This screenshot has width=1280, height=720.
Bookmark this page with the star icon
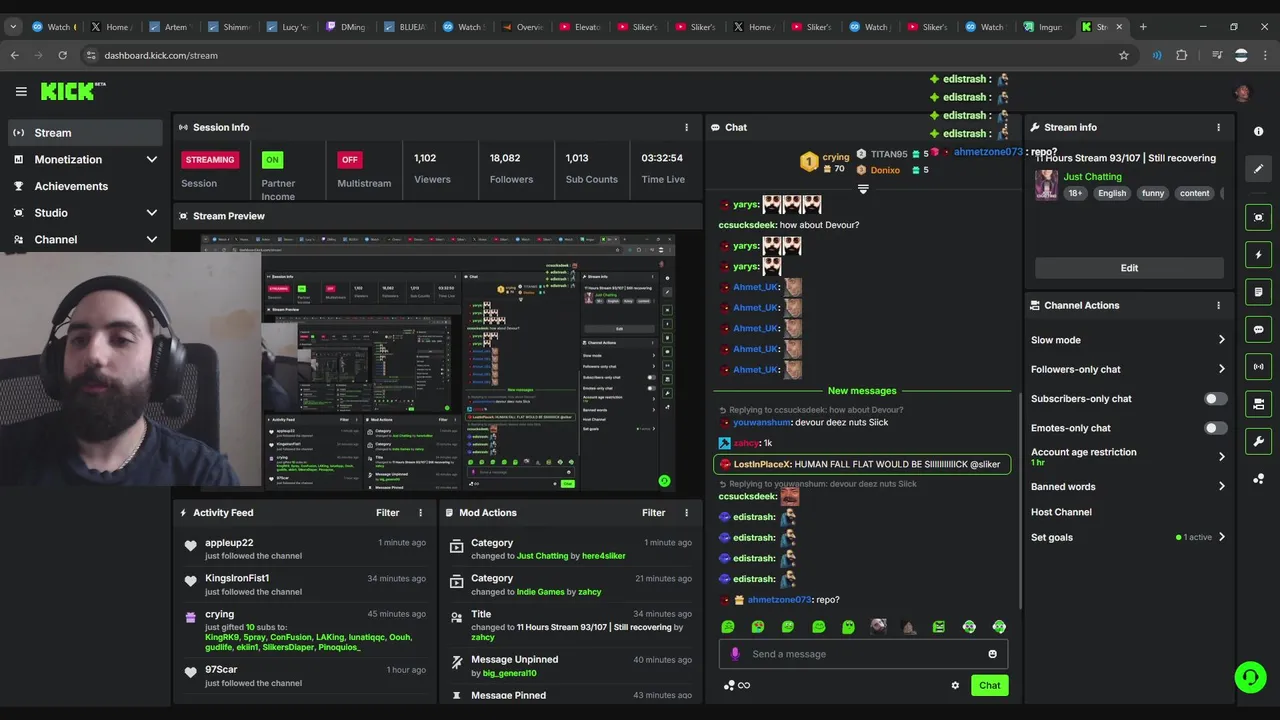[x=1124, y=55]
